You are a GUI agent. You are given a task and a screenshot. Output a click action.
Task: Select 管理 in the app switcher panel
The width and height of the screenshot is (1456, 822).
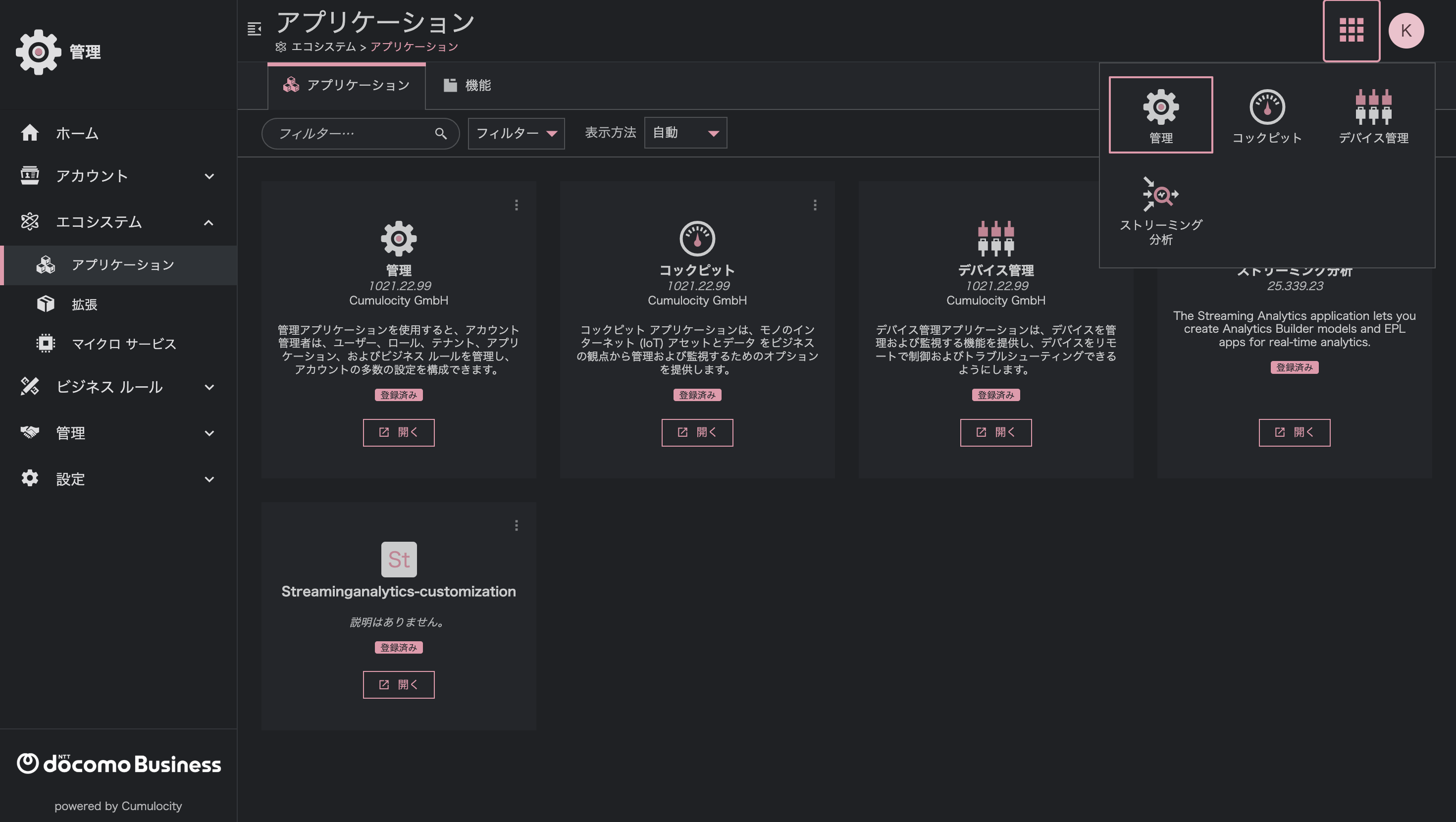(1160, 115)
